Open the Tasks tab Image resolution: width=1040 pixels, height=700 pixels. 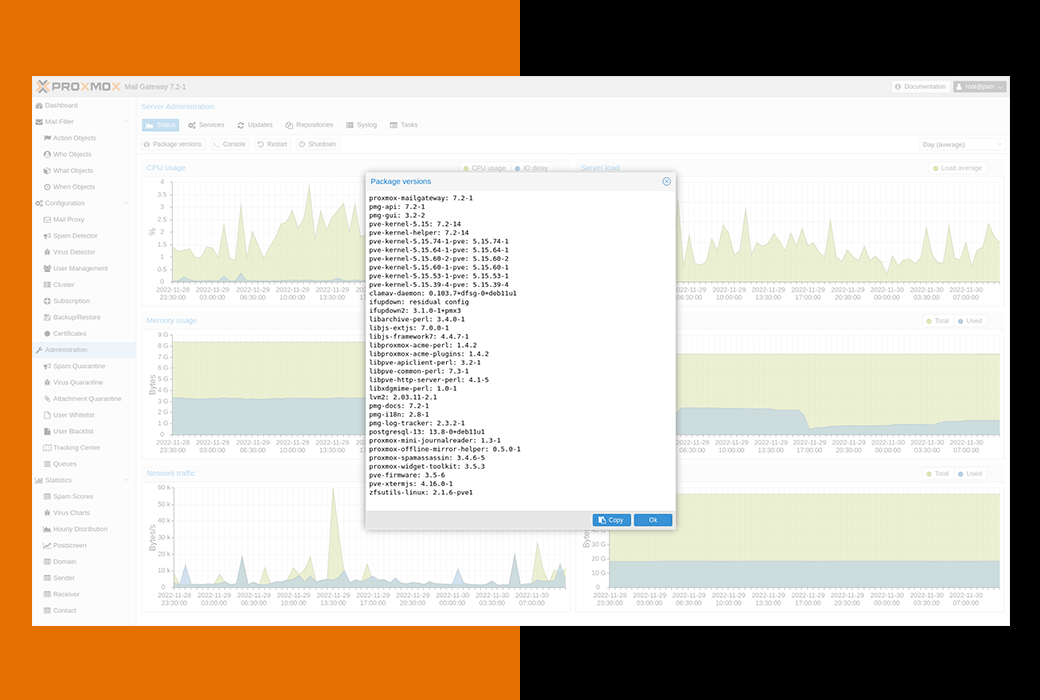(404, 125)
